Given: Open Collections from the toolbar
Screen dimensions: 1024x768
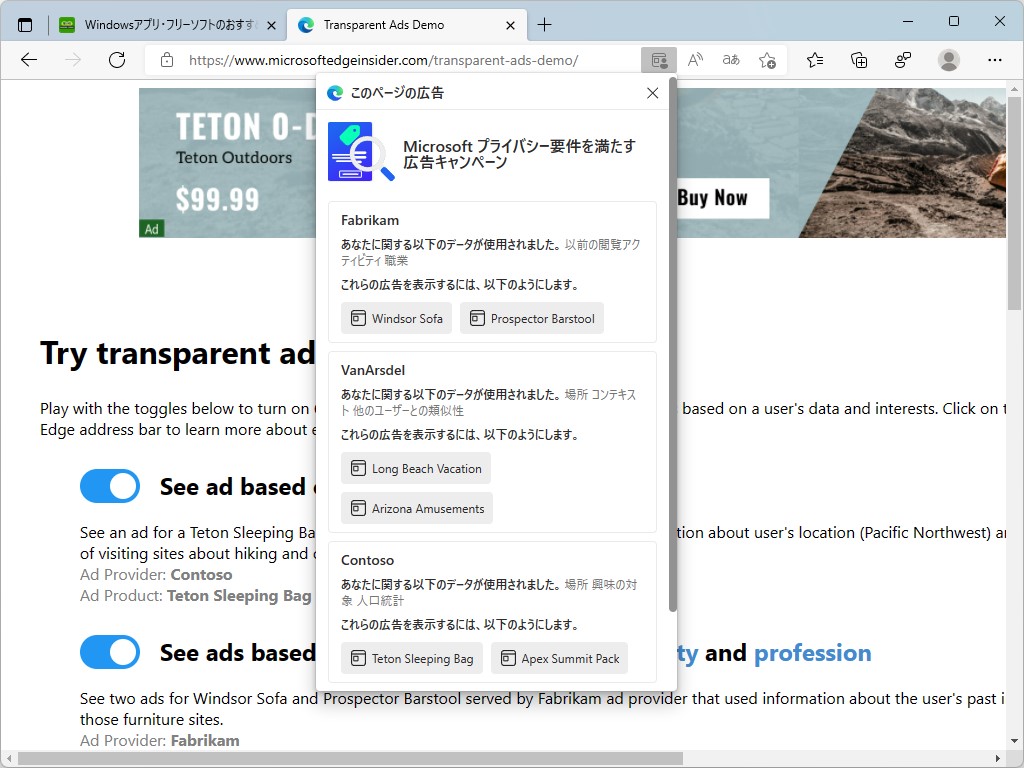Looking at the screenshot, I should tap(859, 60).
